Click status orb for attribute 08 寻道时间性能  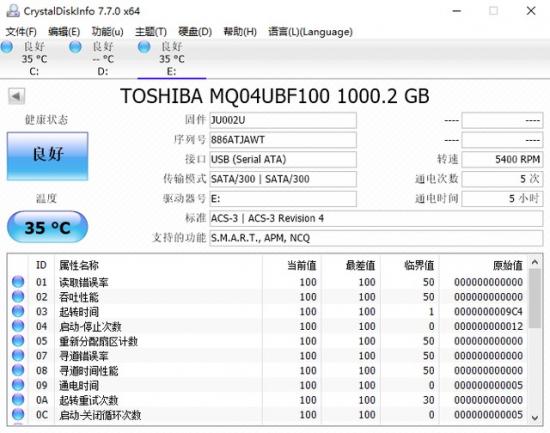click(x=18, y=370)
